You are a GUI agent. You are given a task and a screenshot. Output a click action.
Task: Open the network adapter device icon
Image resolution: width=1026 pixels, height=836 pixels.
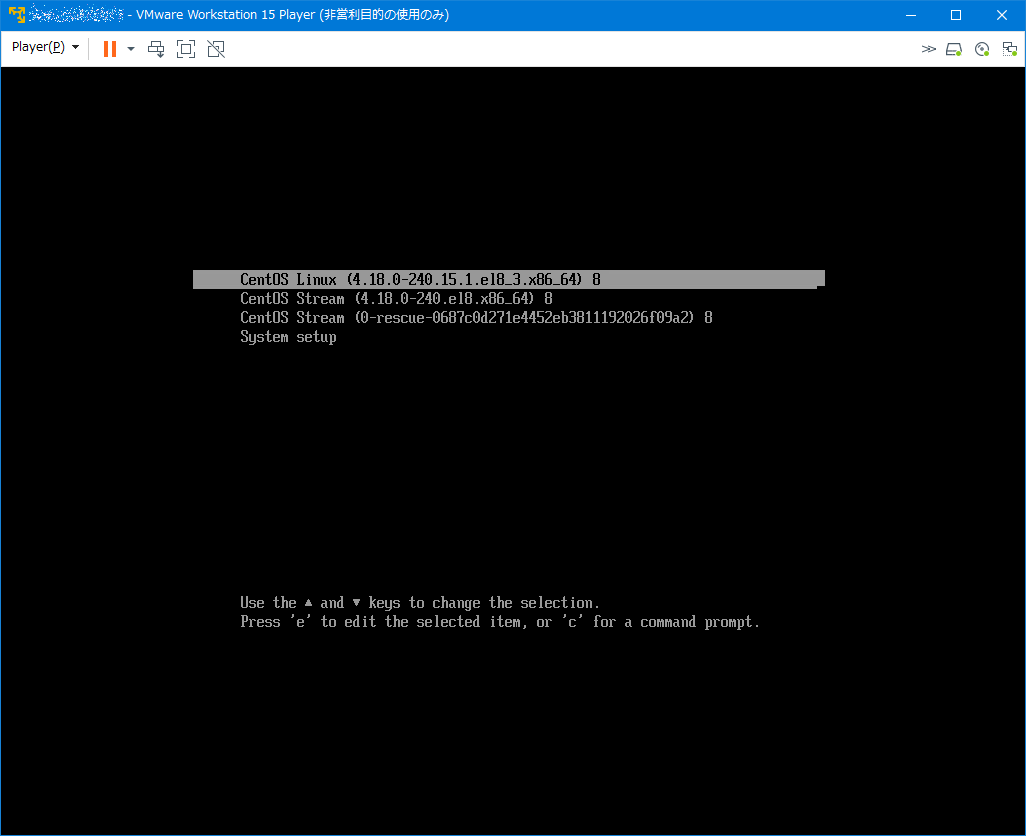click(1010, 49)
